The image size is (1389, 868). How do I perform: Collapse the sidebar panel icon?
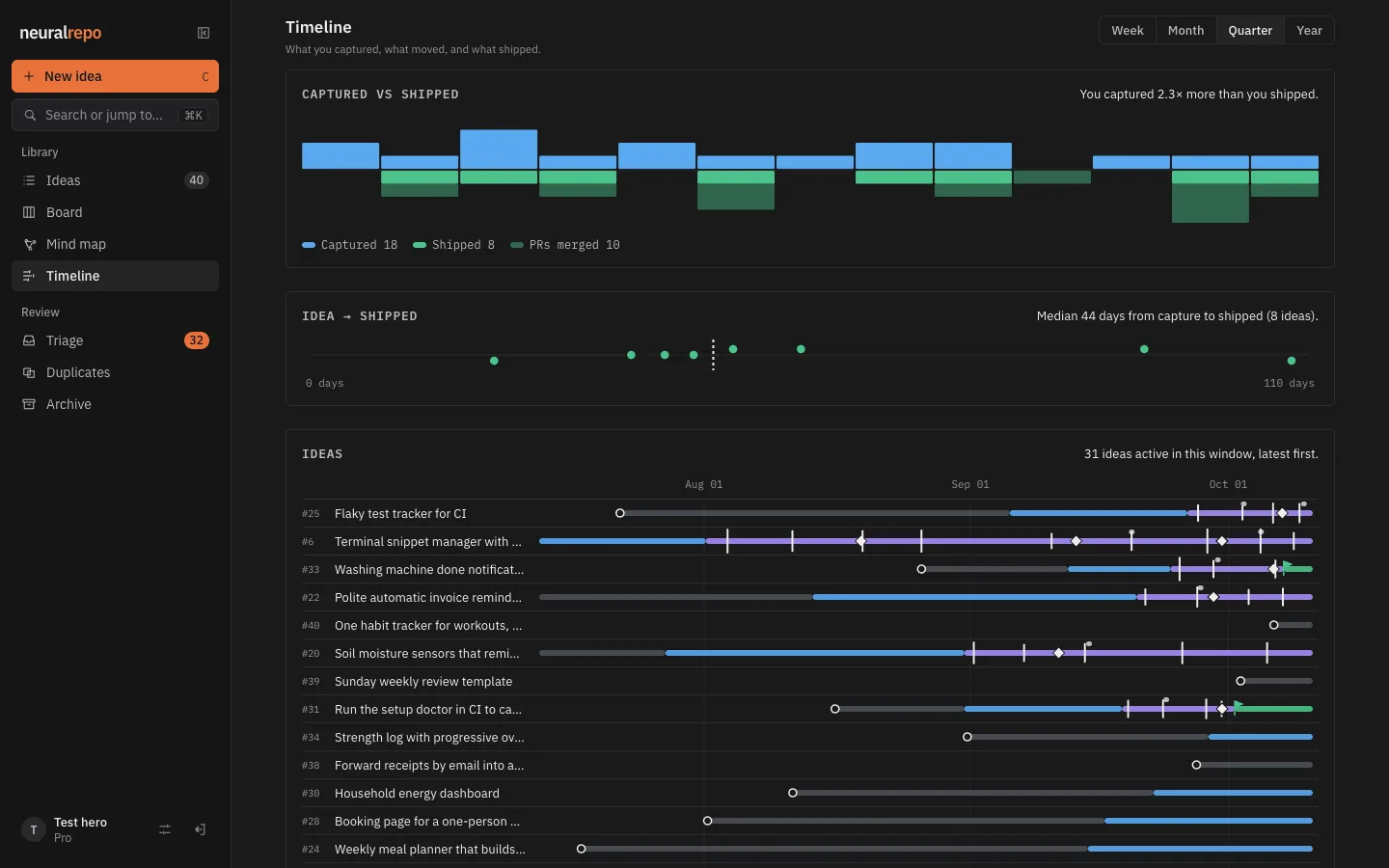pyautogui.click(x=204, y=33)
